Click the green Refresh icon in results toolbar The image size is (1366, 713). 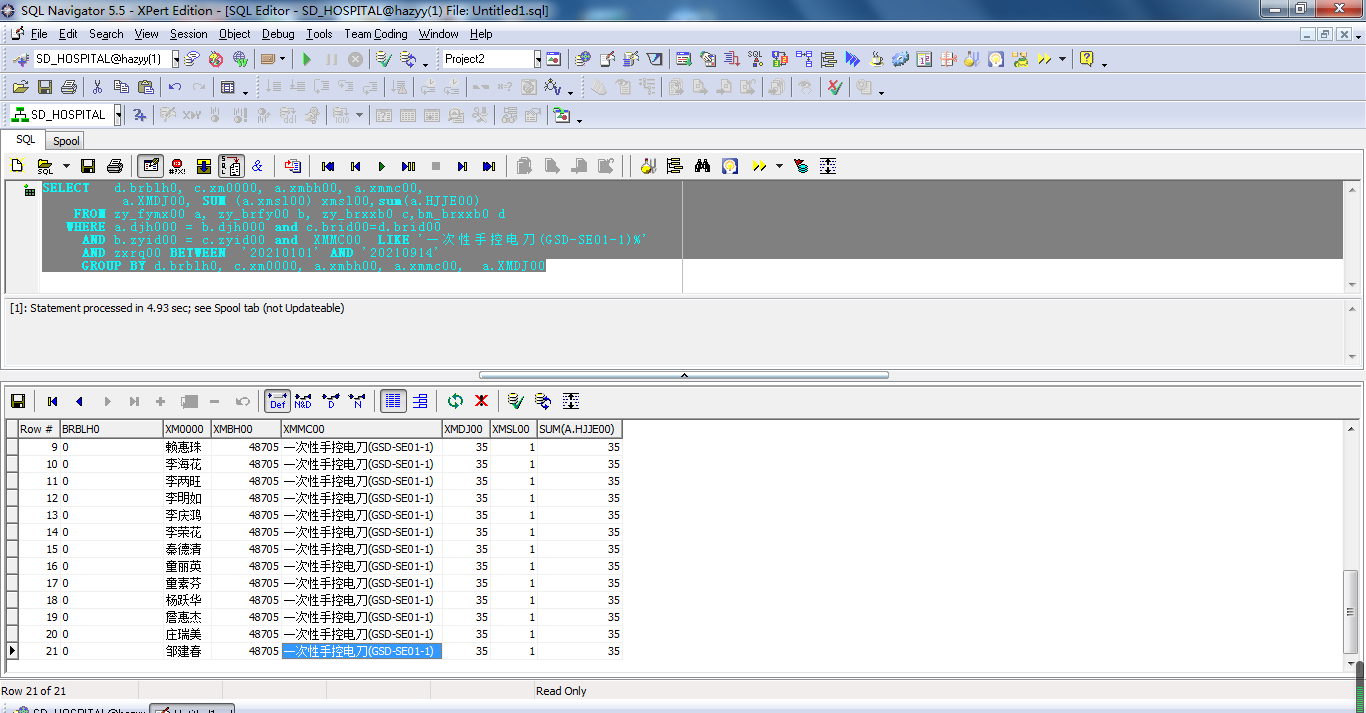455,401
